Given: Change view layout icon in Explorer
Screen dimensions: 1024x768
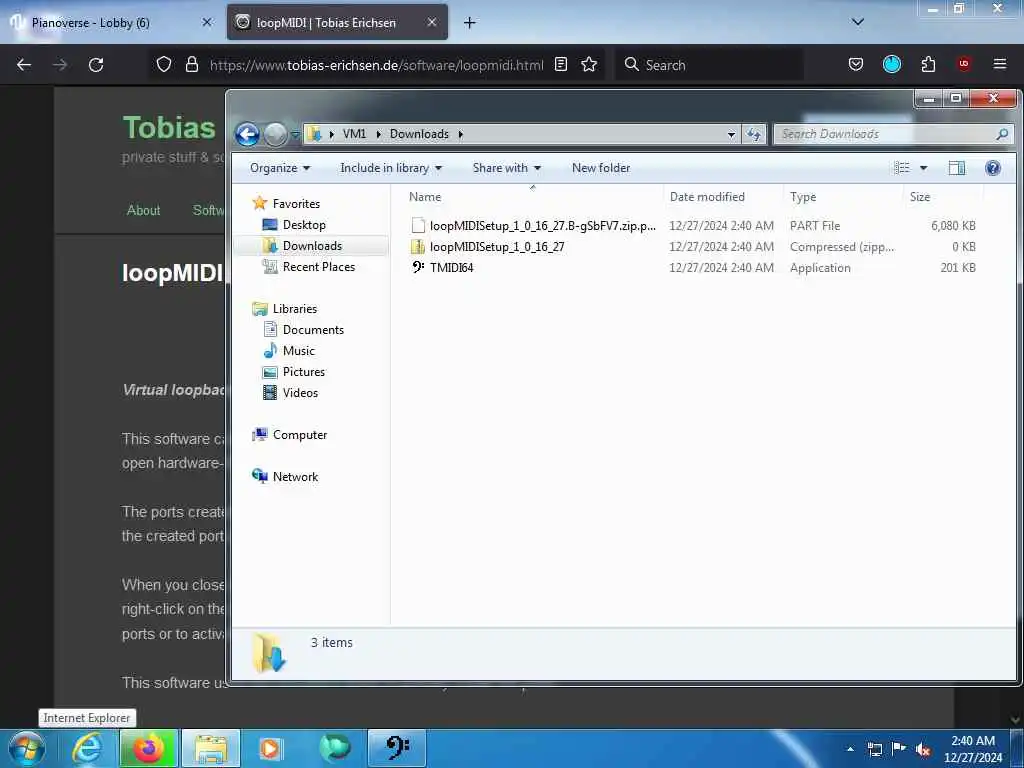Looking at the screenshot, I should pyautogui.click(x=902, y=168).
